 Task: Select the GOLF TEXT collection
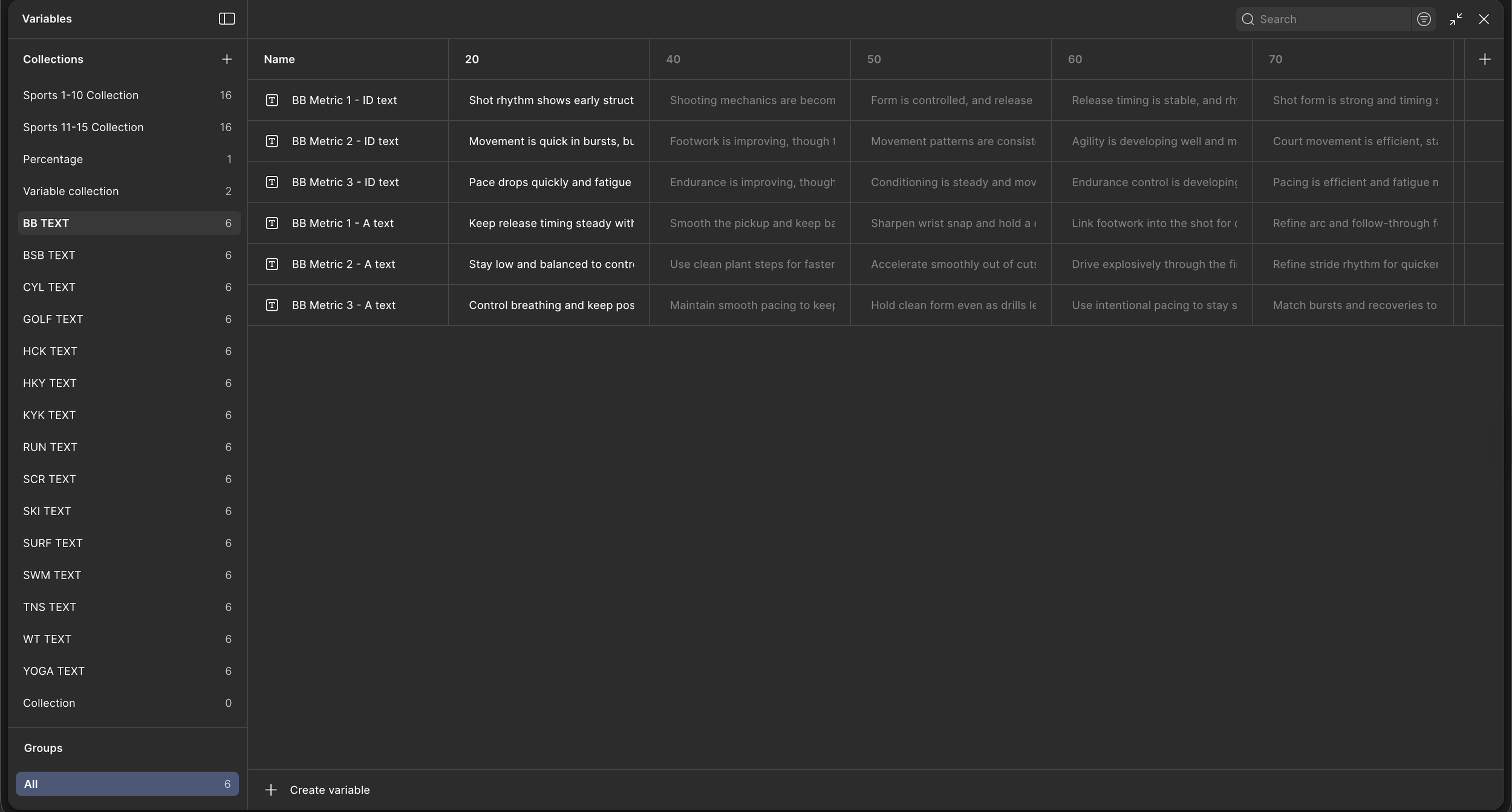(53, 319)
